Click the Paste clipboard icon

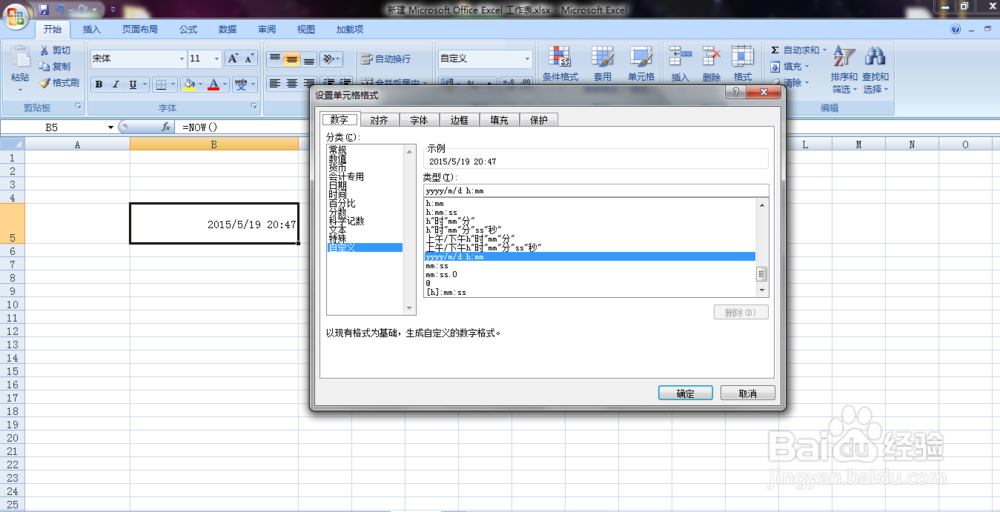[x=20, y=59]
